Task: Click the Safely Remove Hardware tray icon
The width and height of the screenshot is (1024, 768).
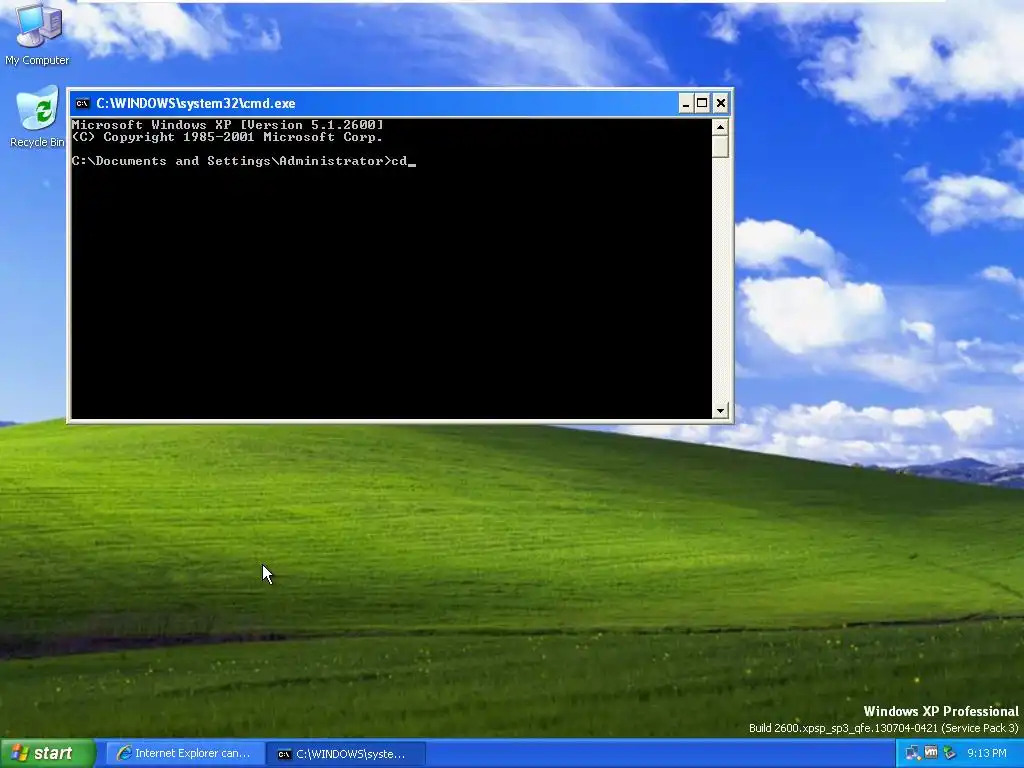Action: point(950,753)
